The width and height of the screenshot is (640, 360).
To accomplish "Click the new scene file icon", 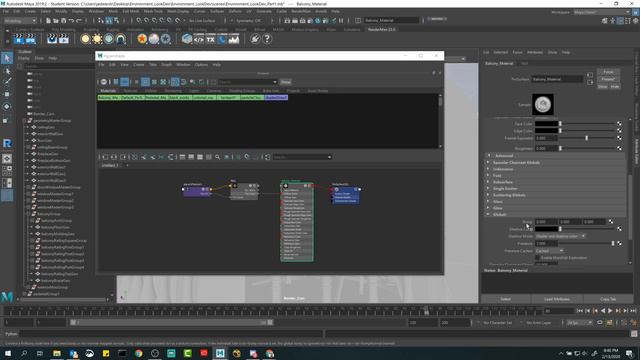I will 48,20.
